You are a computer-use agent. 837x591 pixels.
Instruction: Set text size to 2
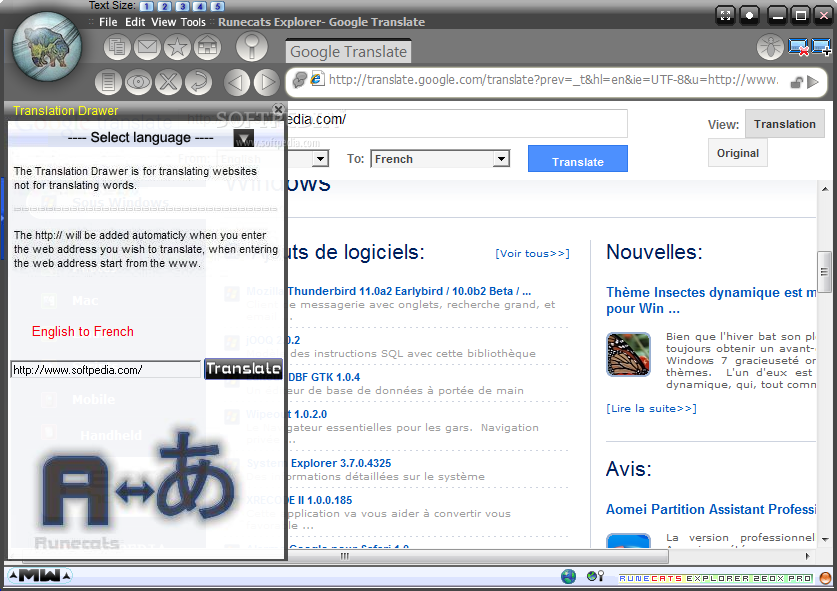164,6
